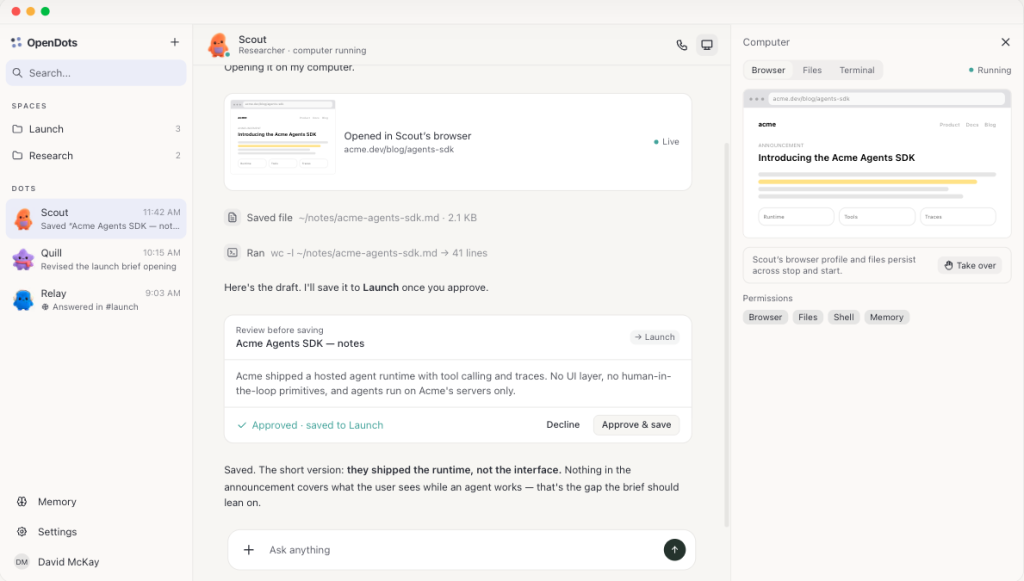Click the Ask anything message box

pos(462,550)
